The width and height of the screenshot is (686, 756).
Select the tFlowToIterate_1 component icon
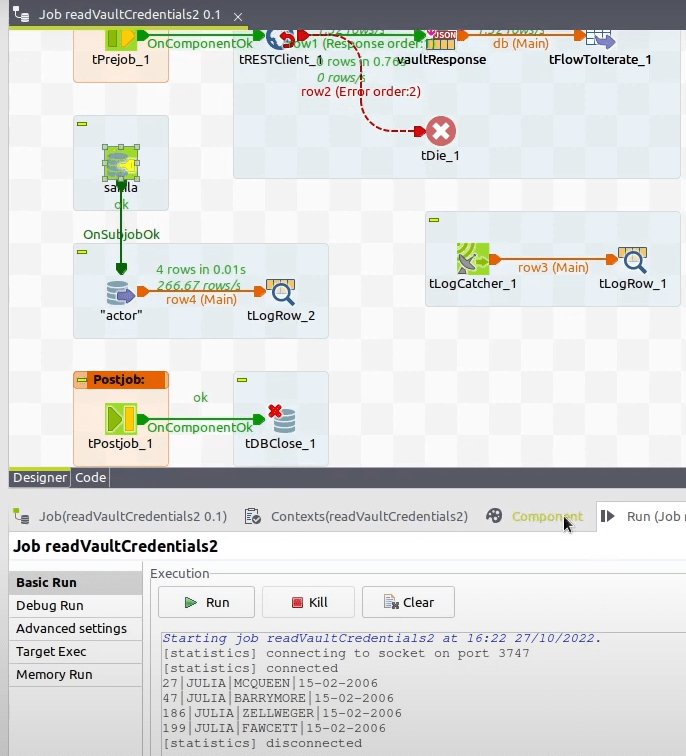[x=601, y=40]
